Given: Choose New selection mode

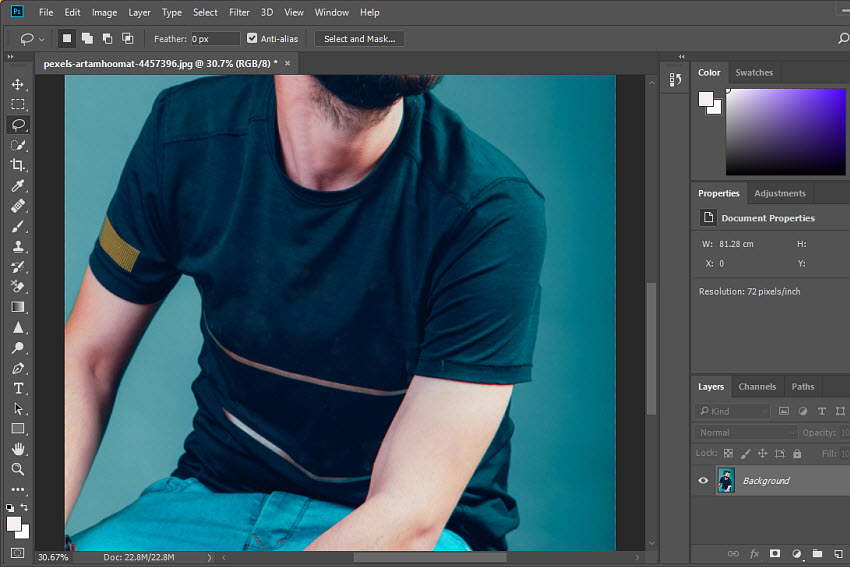Looking at the screenshot, I should point(67,38).
